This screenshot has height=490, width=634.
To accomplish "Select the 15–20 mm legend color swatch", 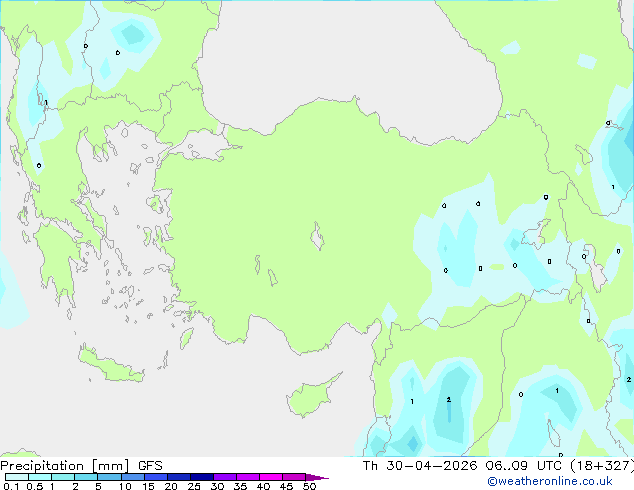I will [x=156, y=477].
